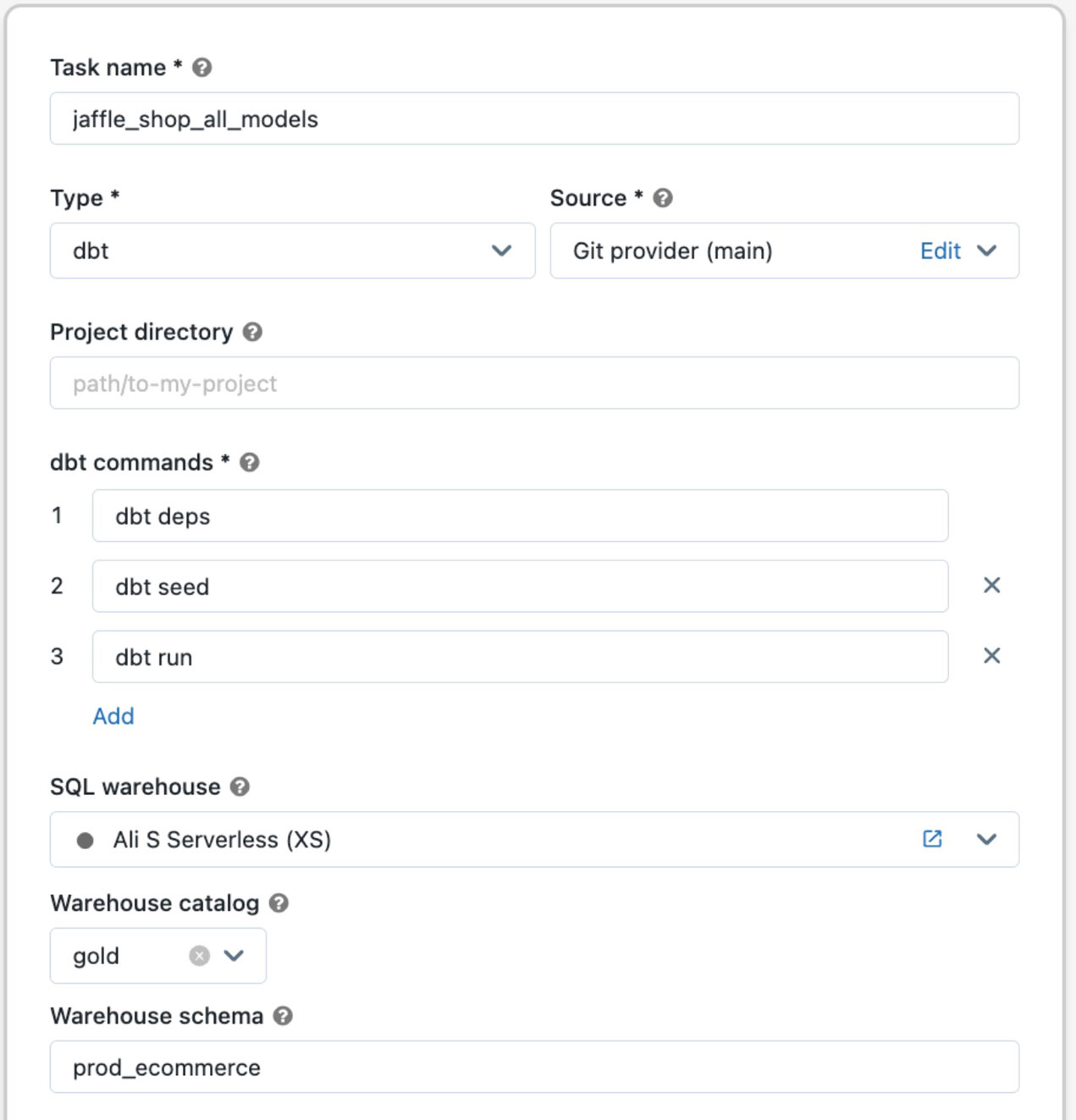Expand the Source Git provider dropdown
This screenshot has height=1120, width=1076.
click(x=987, y=251)
